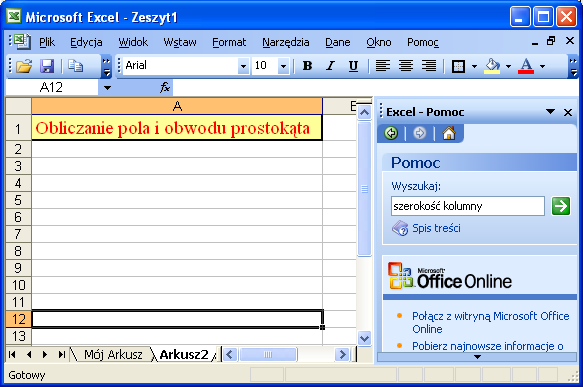Apply yellow fill color bucket
The width and height of the screenshot is (583, 387).
point(492,66)
